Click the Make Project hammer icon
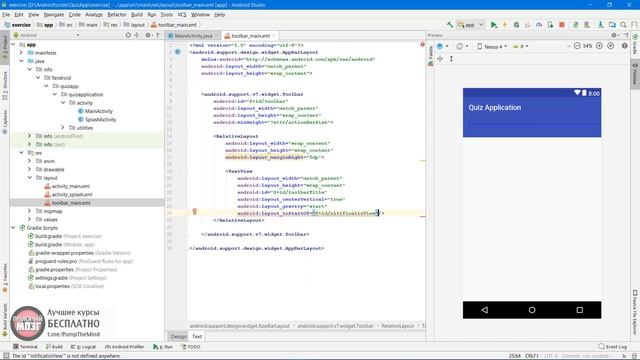The height and width of the screenshot is (360, 640). click(x=450, y=25)
